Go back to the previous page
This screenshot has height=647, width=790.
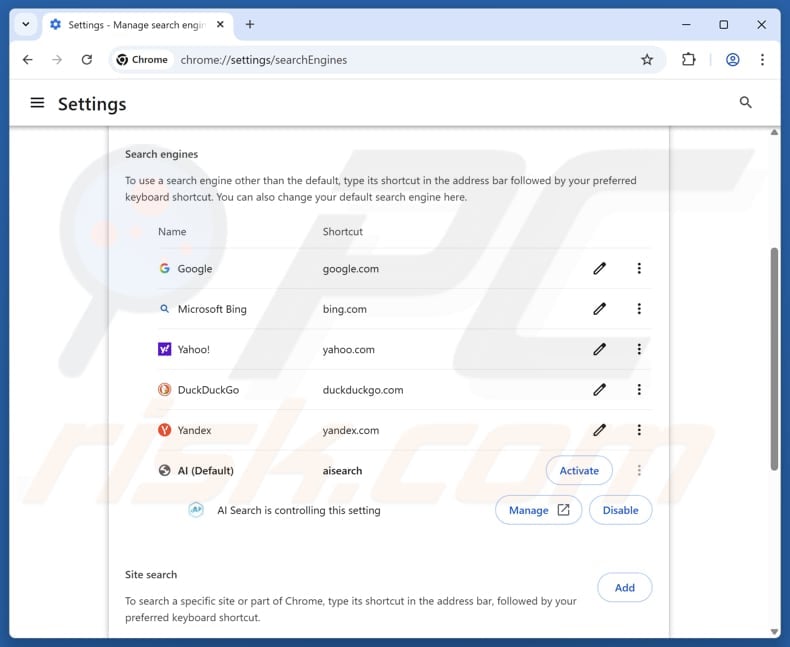pos(28,60)
